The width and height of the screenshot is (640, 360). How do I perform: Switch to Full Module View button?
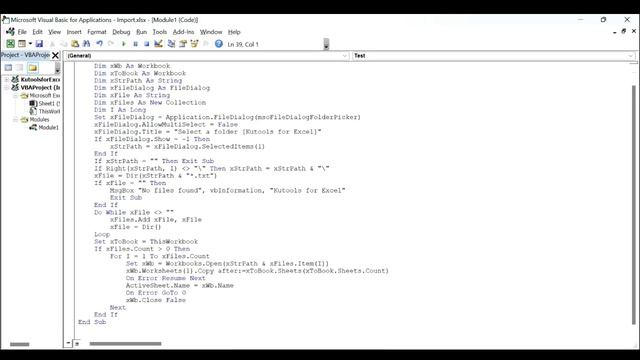pos(76,343)
